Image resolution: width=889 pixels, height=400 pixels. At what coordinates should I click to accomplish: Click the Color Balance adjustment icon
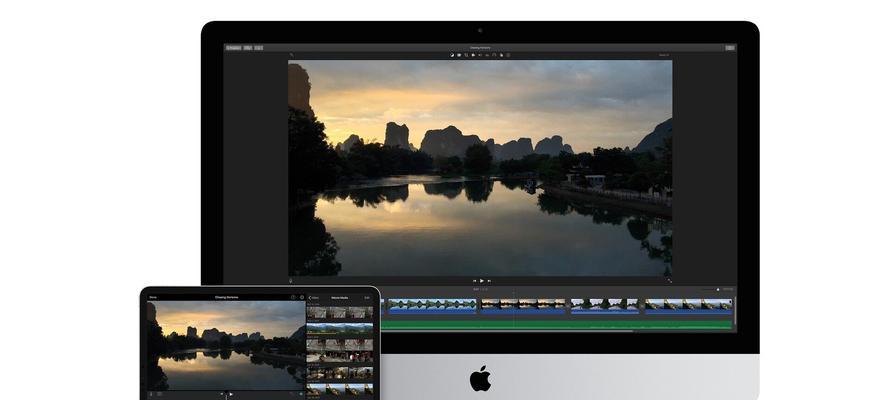pyautogui.click(x=452, y=55)
